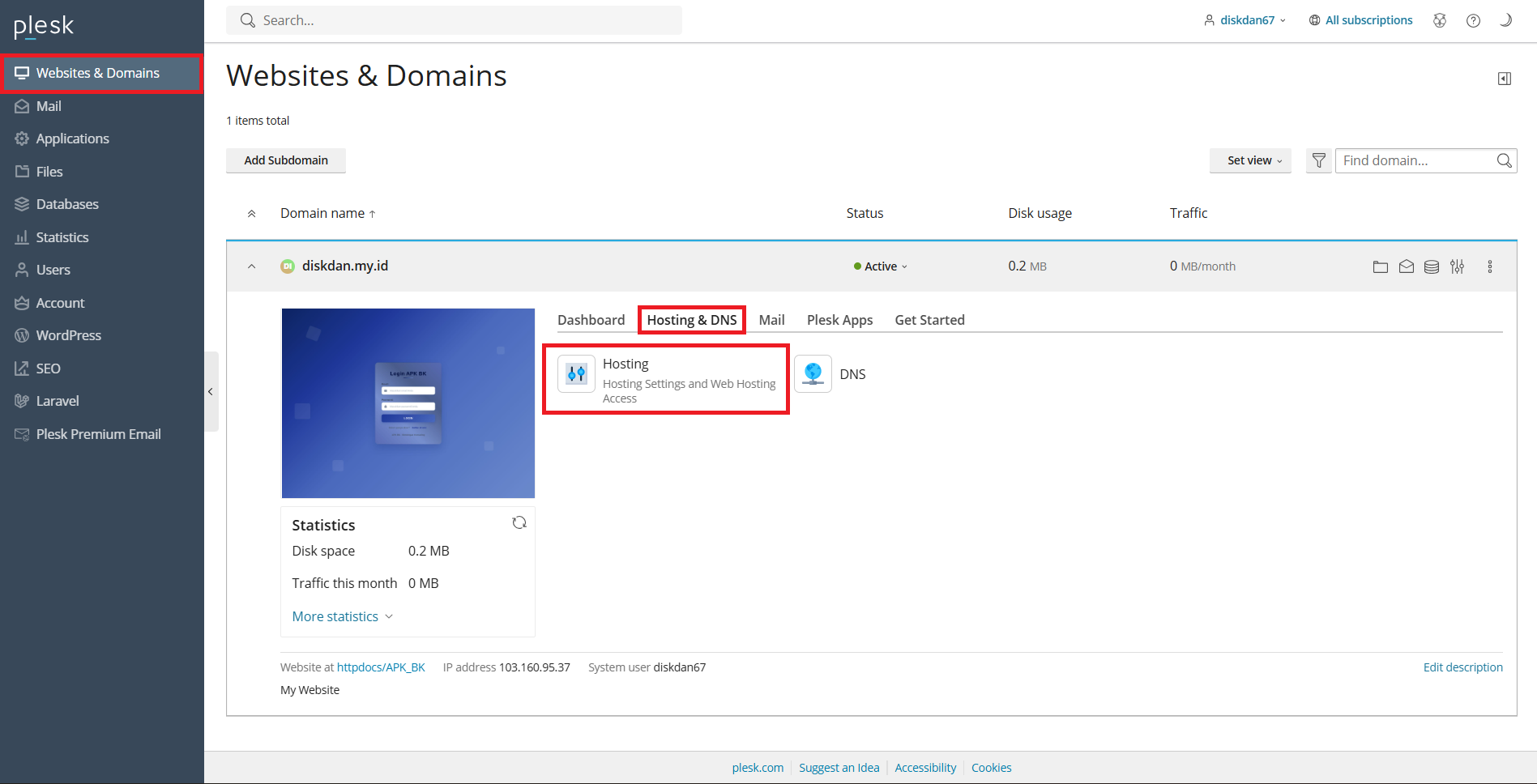
Task: Click the mail envelope icon in domain row
Action: click(x=1407, y=266)
